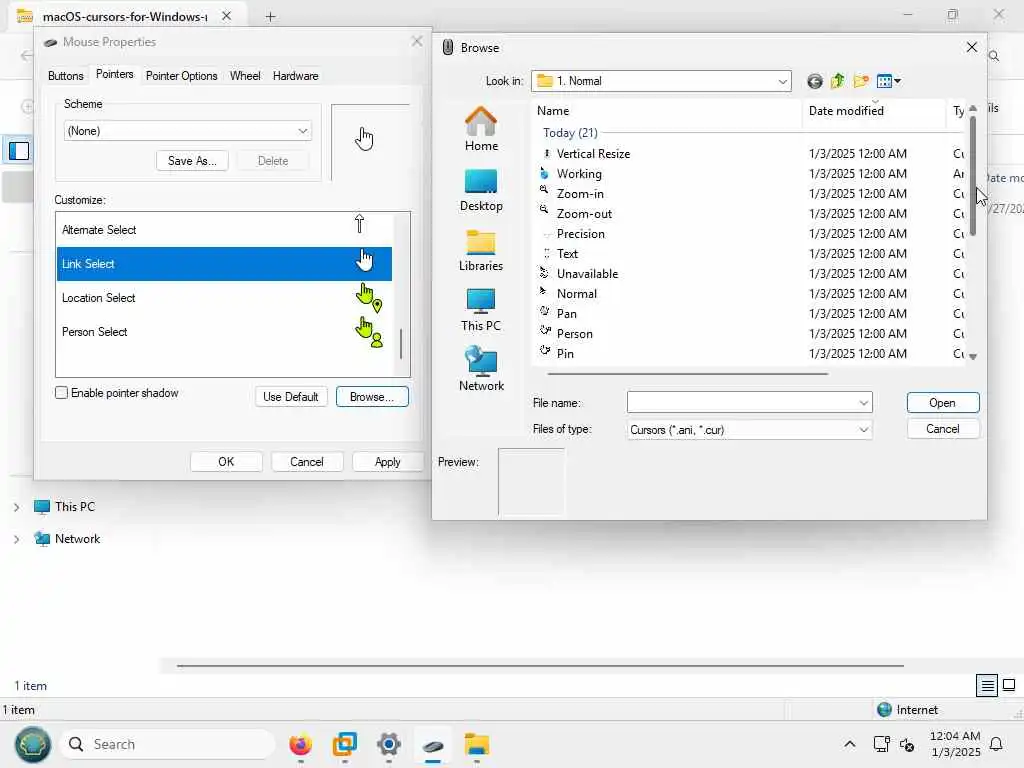Switch to the Hardware tab
This screenshot has width=1024, height=768.
(295, 76)
